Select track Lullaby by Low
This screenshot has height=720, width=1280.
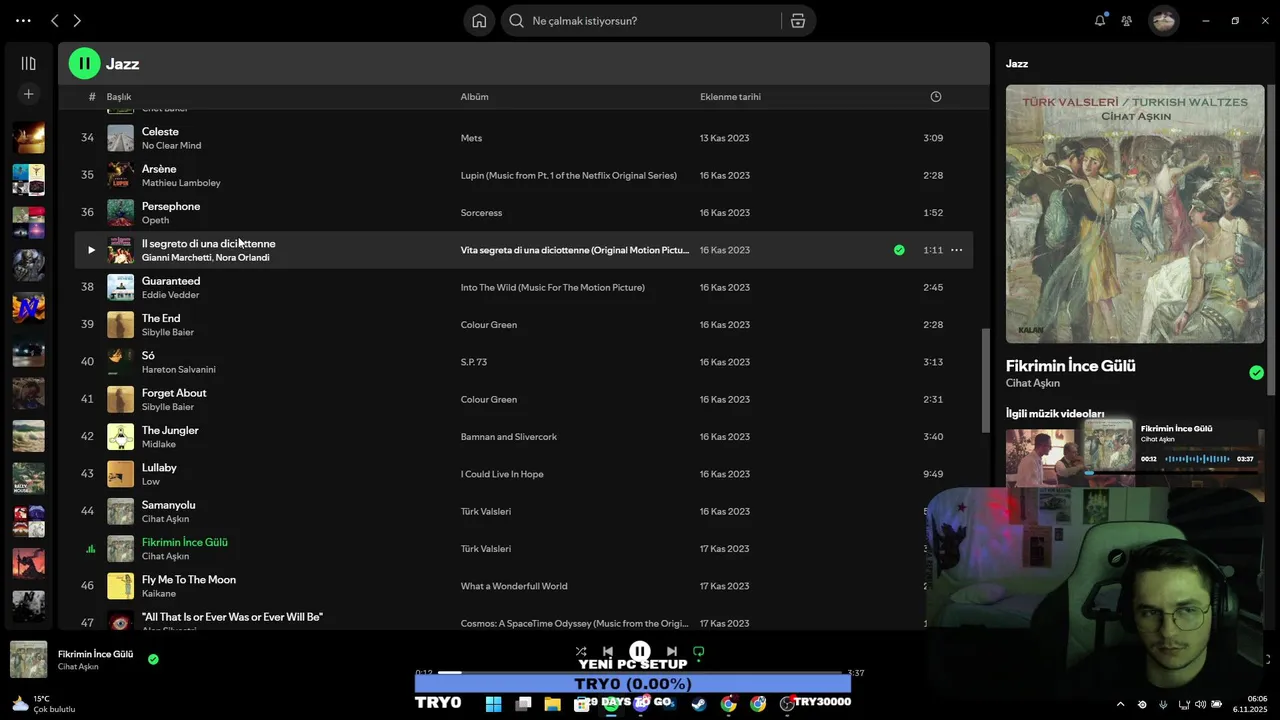(x=523, y=474)
